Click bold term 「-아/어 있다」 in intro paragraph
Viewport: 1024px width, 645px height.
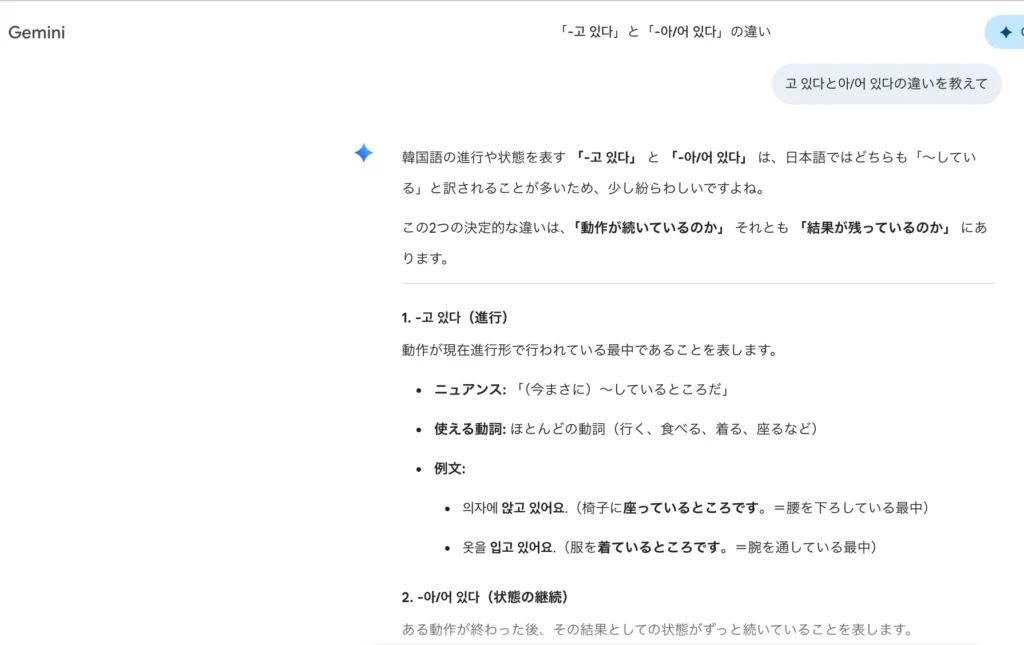tap(709, 157)
